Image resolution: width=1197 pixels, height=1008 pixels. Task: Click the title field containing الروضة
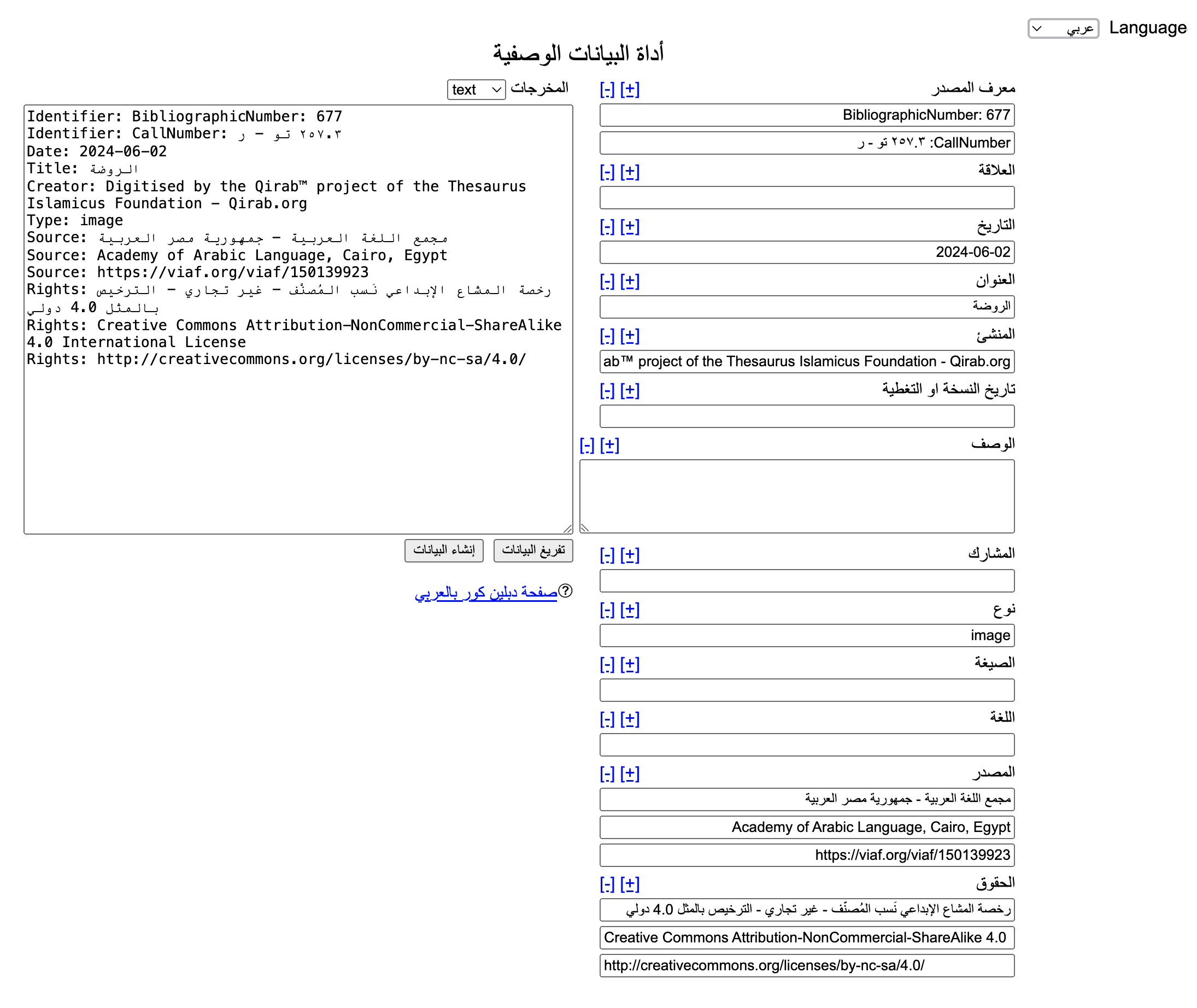807,307
